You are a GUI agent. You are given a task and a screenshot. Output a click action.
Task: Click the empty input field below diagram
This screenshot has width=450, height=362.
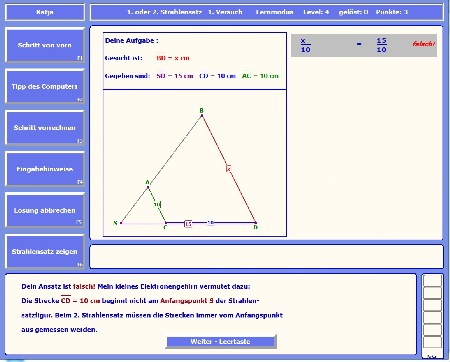pos(266,256)
